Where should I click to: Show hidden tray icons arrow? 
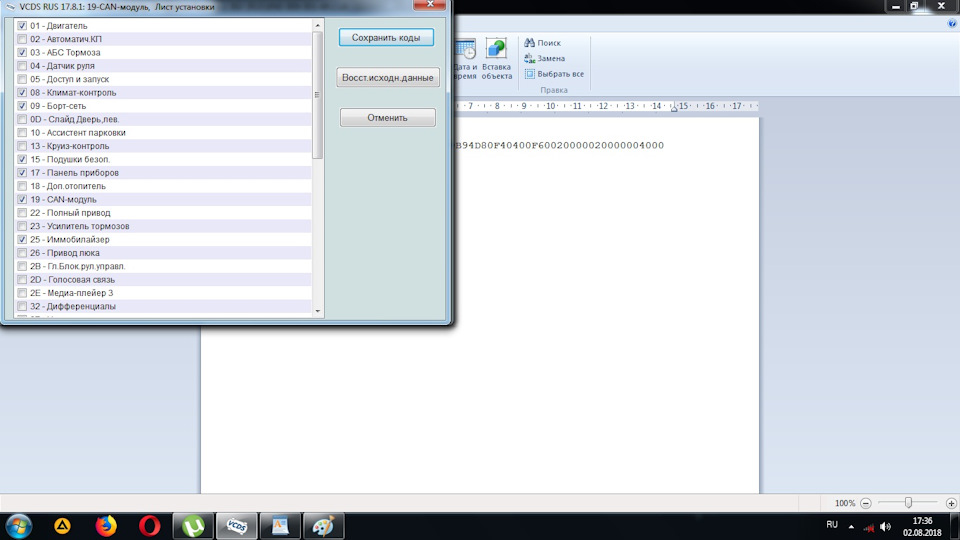pyautogui.click(x=851, y=527)
